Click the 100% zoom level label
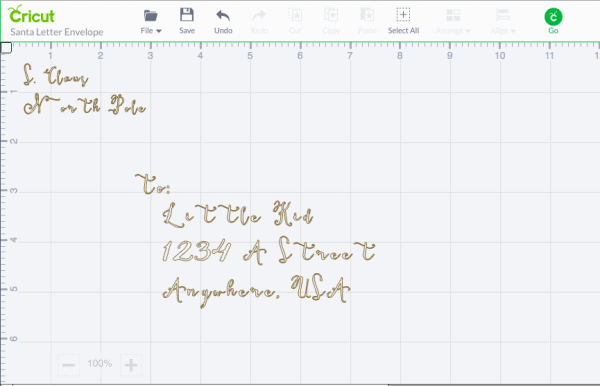This screenshot has width=600, height=386. pos(99,363)
